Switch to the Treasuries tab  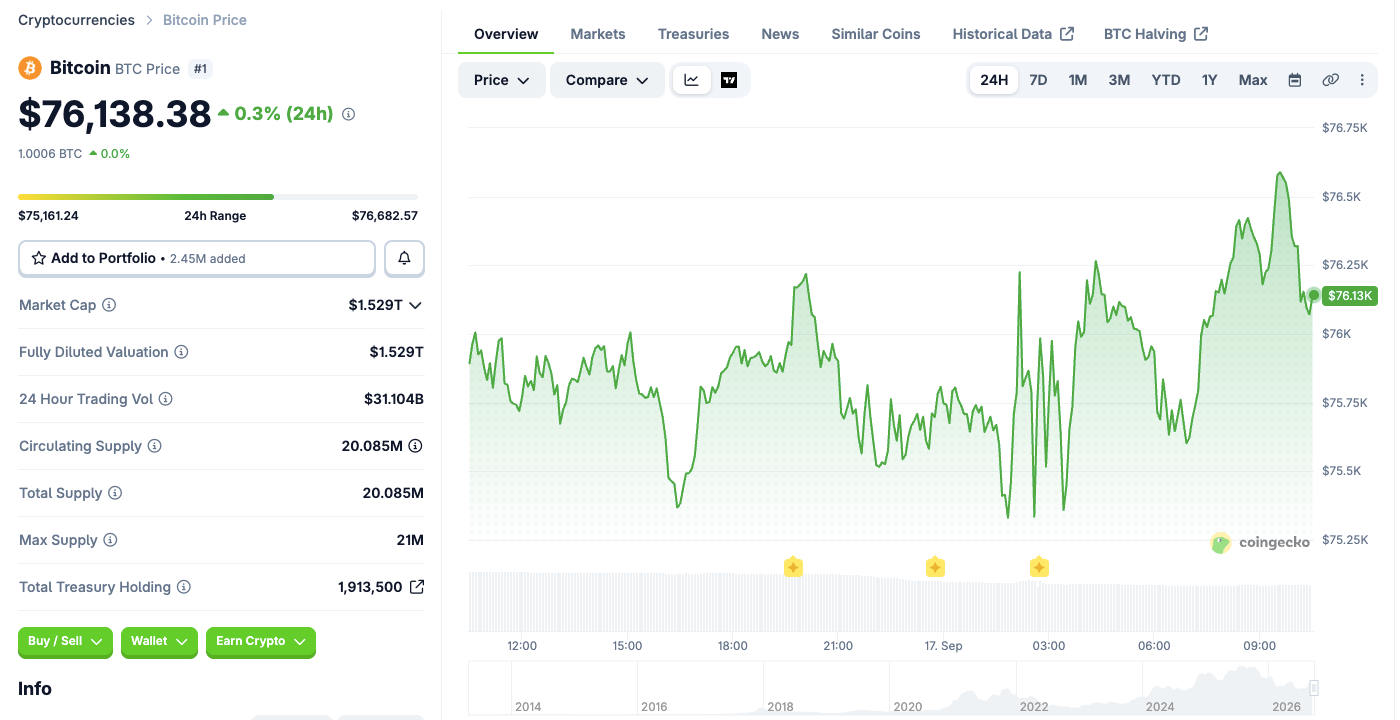693,34
